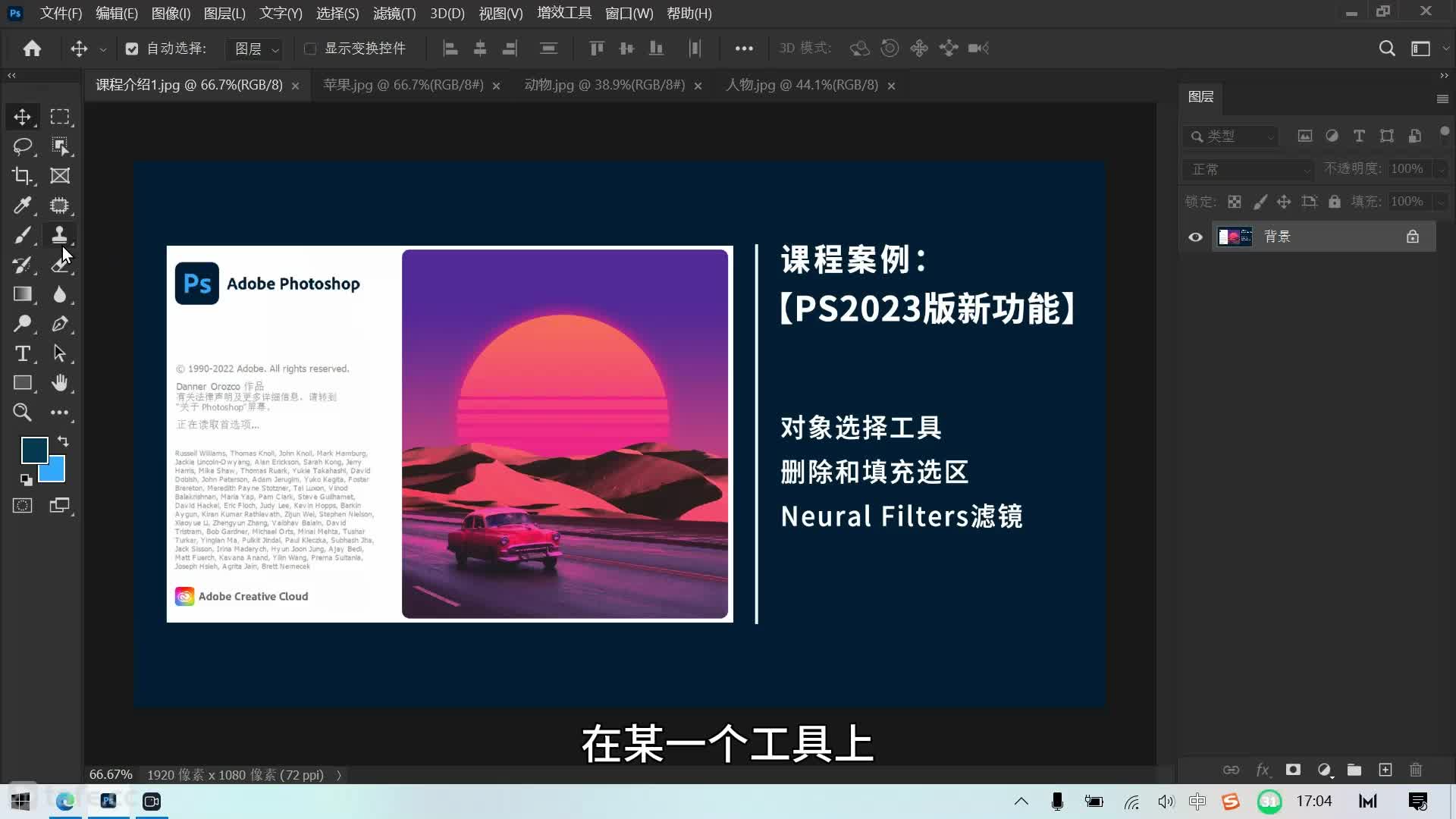Select the Eraser tool

pos(60,265)
